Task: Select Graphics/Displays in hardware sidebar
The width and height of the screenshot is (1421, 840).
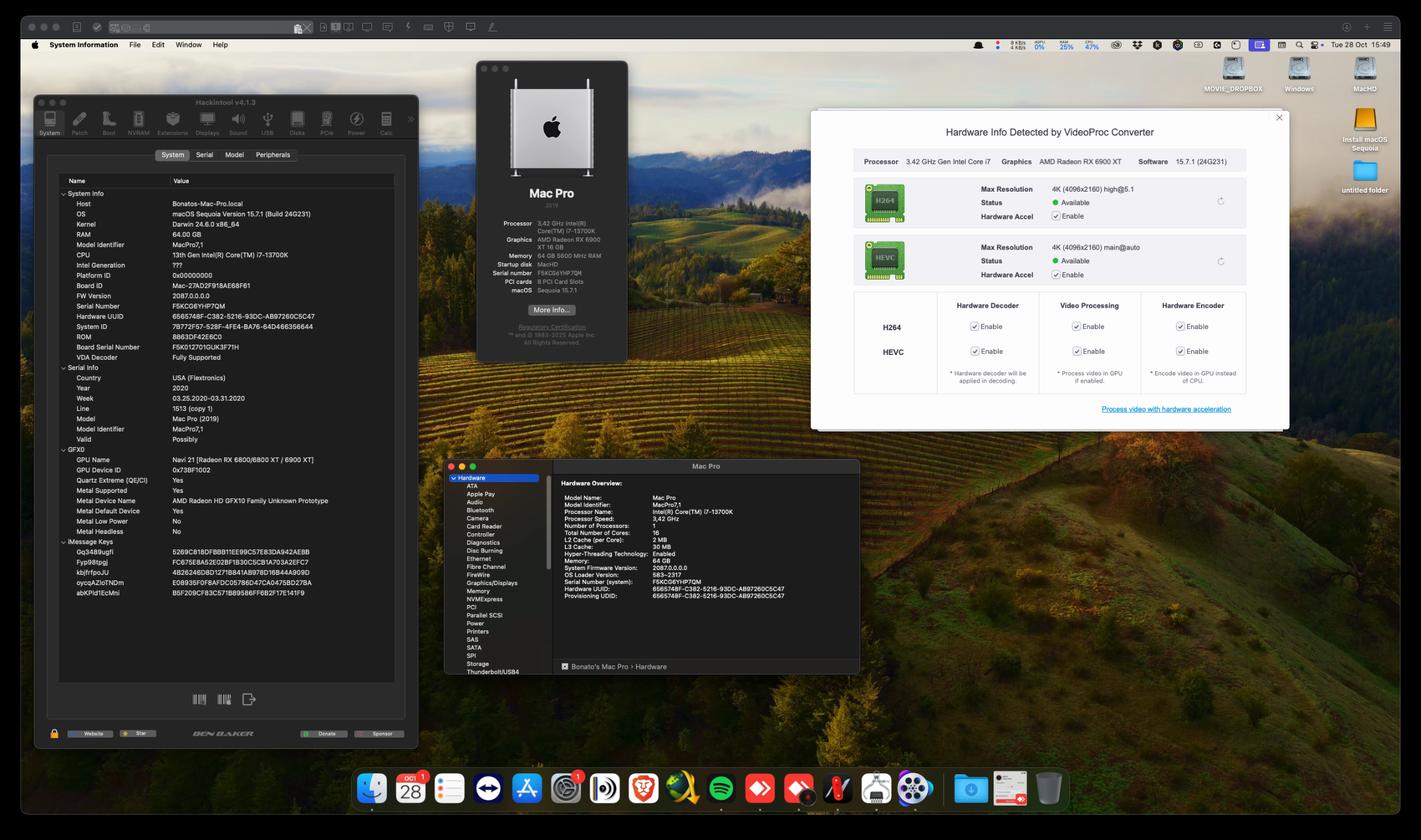Action: click(491, 583)
